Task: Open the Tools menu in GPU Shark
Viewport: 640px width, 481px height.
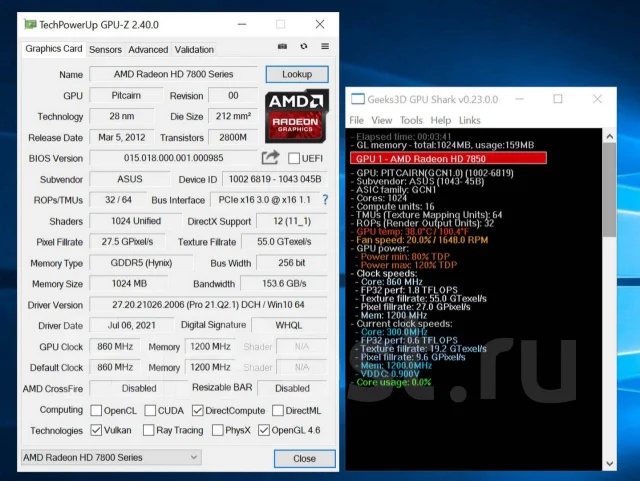Action: click(x=411, y=120)
